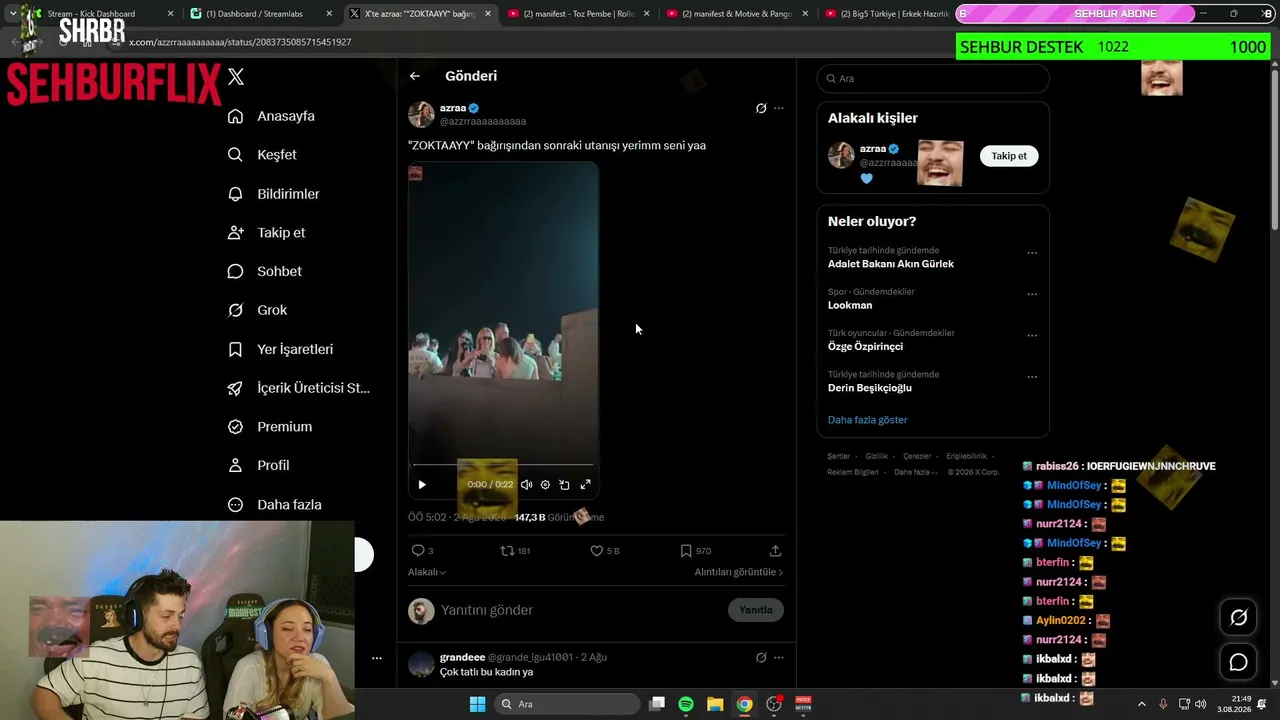This screenshot has height=720, width=1280.
Task: Click Daha fazla göster under trends
Action: click(868, 420)
